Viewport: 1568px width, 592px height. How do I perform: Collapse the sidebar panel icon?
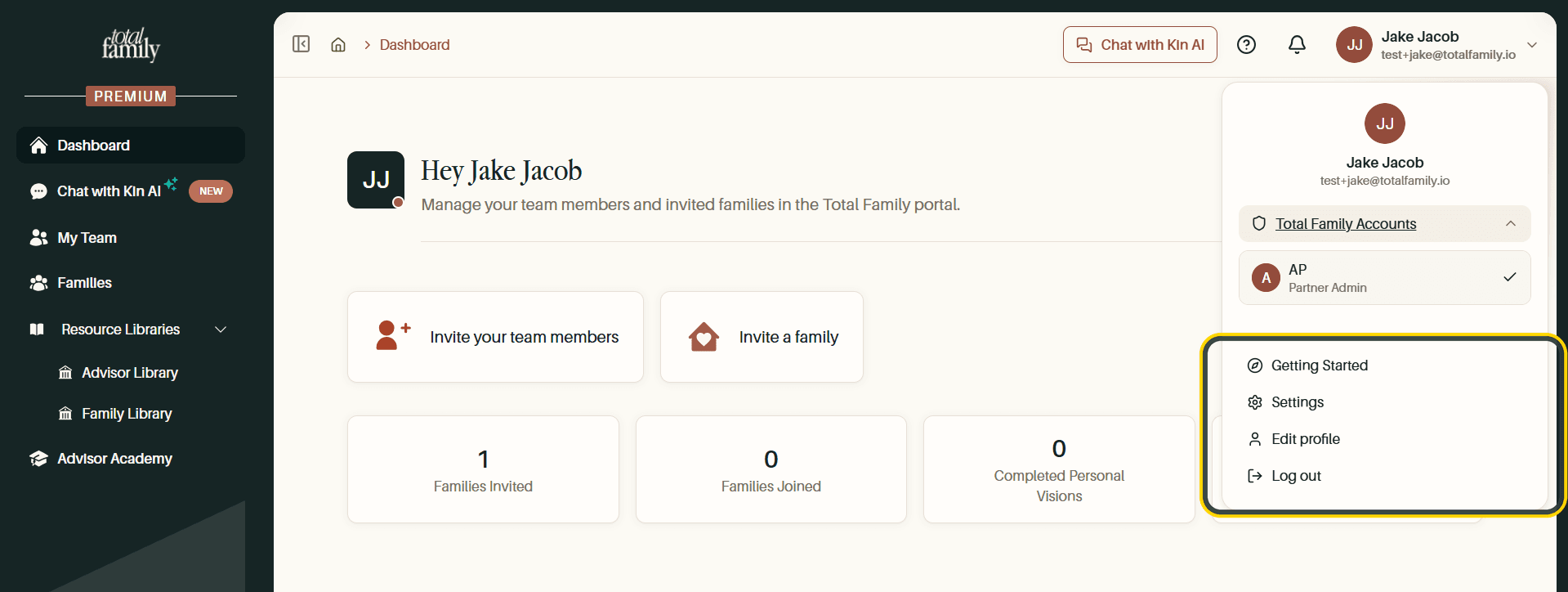(301, 44)
